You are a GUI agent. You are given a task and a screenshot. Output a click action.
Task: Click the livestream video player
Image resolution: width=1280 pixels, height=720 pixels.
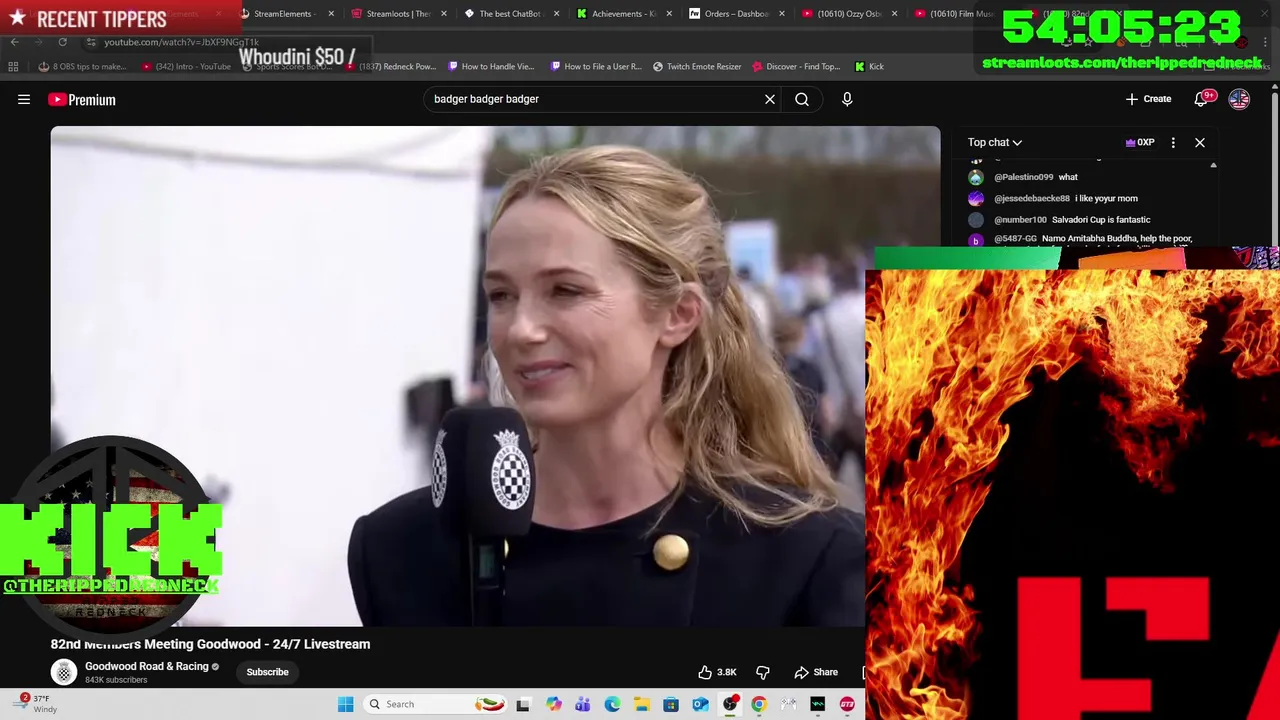tap(496, 376)
